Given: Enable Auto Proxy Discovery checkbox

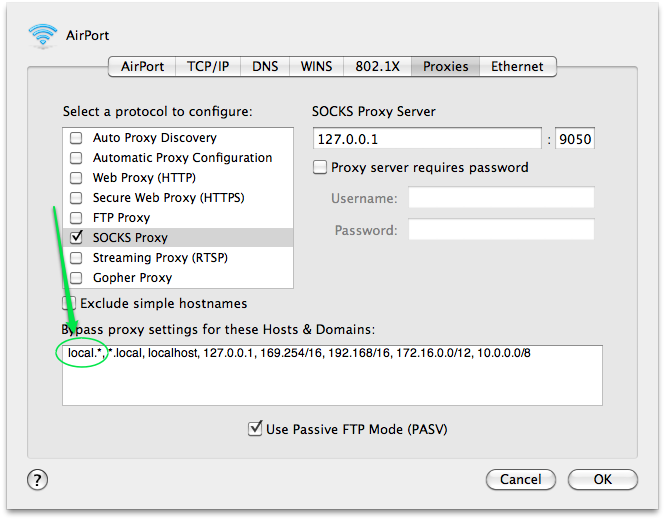Looking at the screenshot, I should pos(76,138).
